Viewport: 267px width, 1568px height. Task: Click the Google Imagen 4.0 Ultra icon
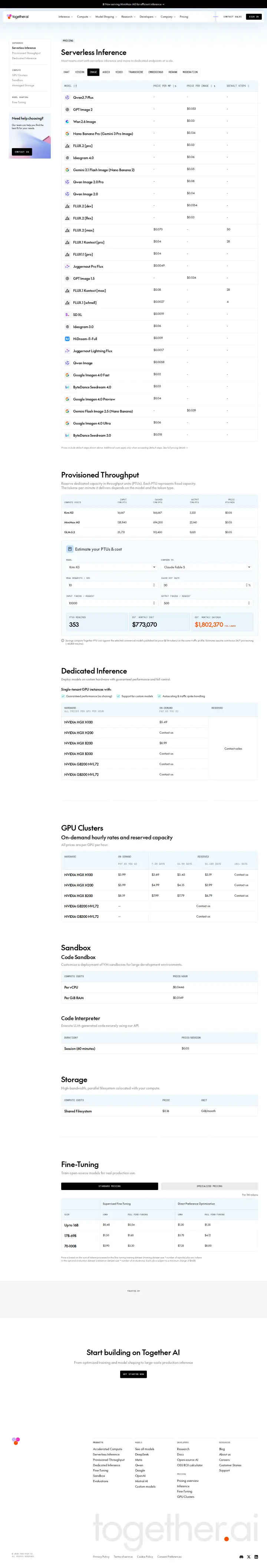[x=67, y=423]
